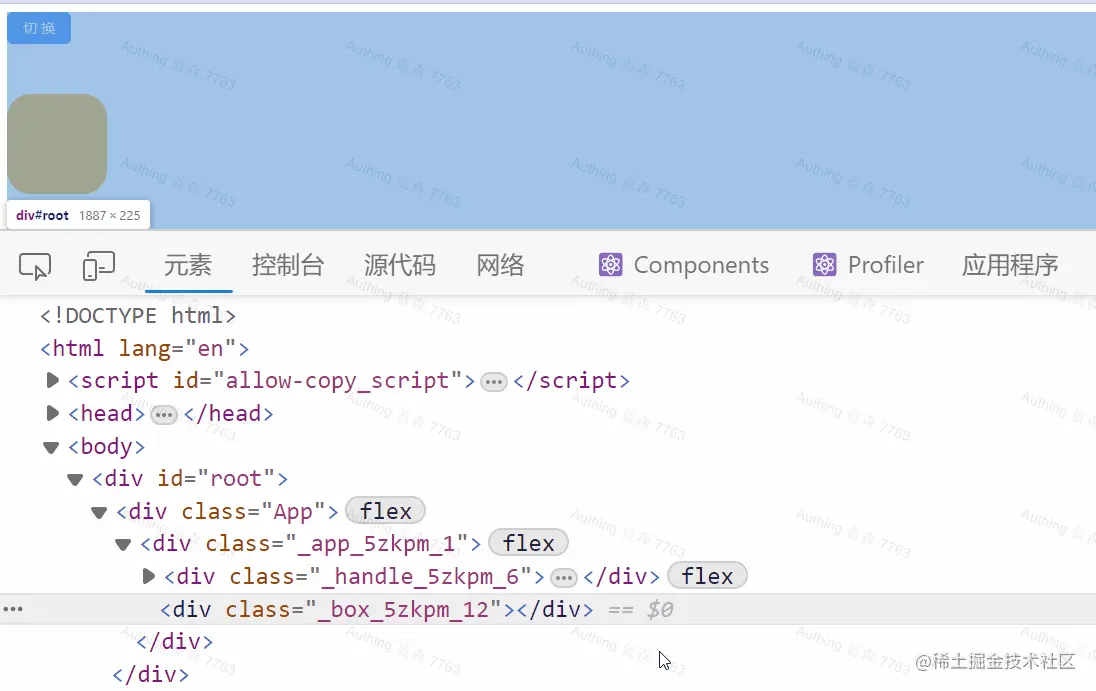This screenshot has width=1096, height=691.
Task: Expand the head element node
Action: tap(52, 413)
